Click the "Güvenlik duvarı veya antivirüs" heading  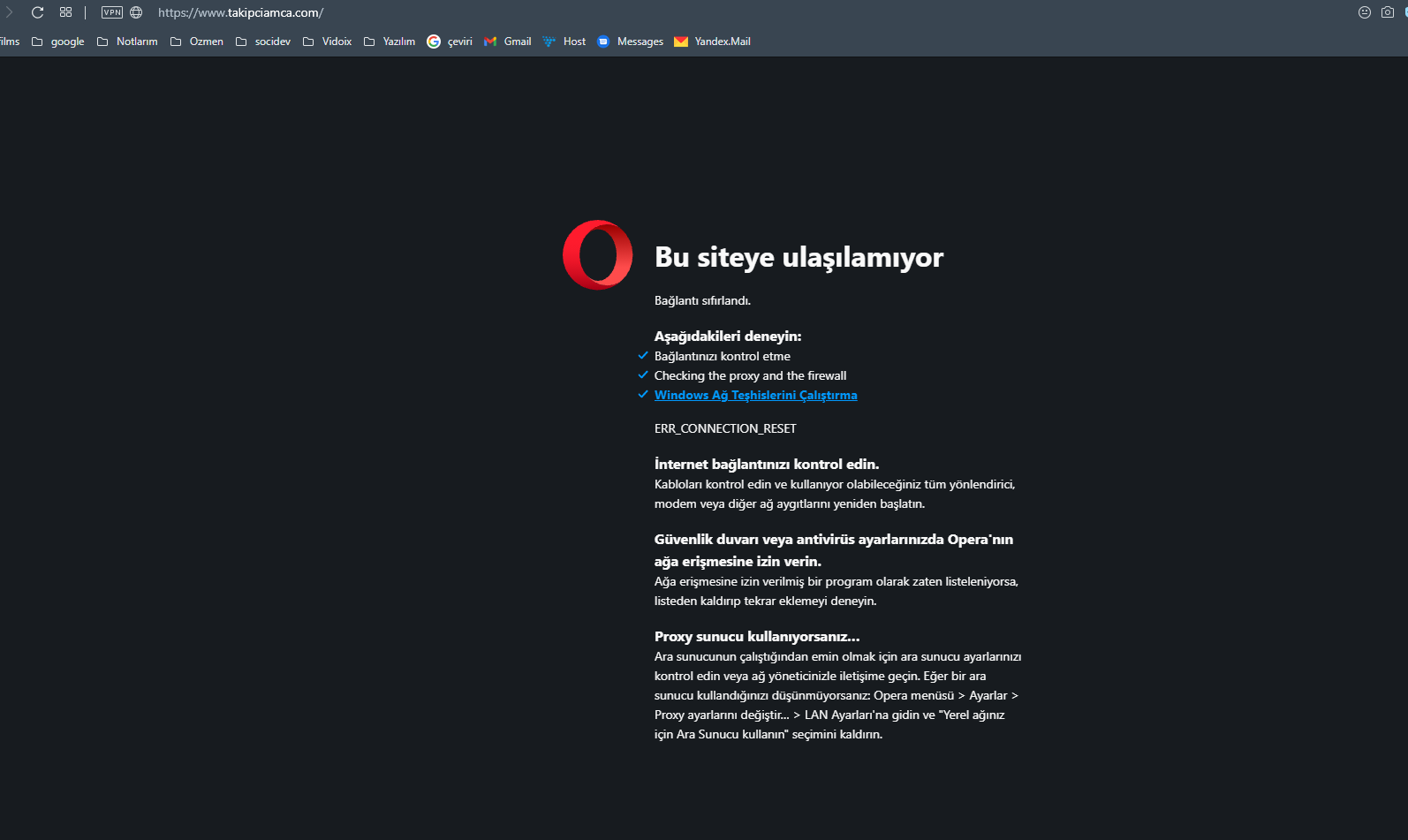tap(834, 550)
